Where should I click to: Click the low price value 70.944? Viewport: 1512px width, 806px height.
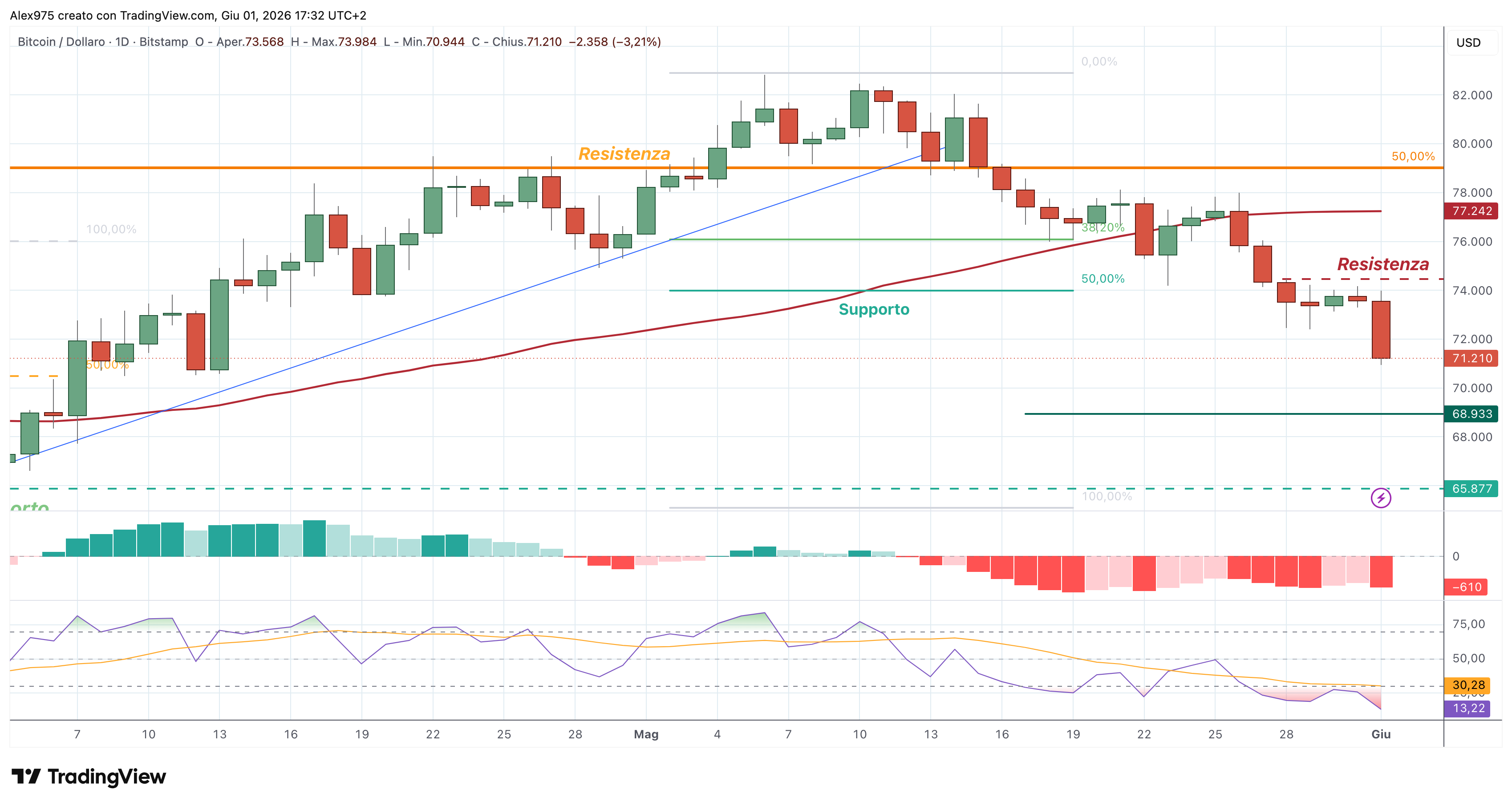(445, 42)
